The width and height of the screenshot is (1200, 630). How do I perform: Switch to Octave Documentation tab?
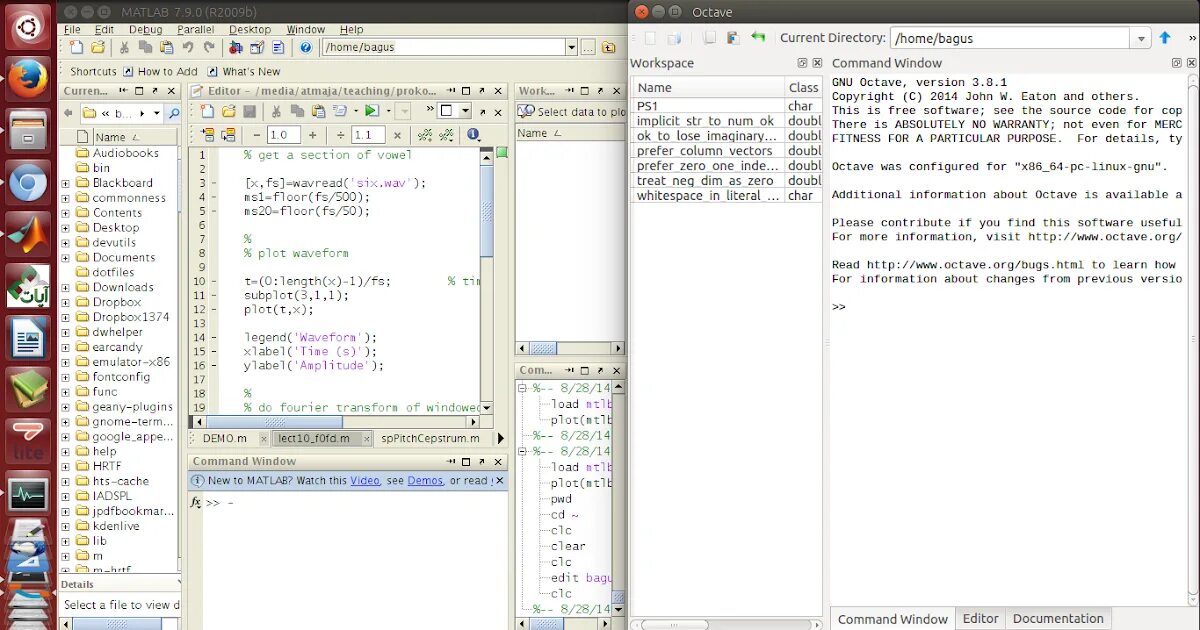(x=1058, y=619)
